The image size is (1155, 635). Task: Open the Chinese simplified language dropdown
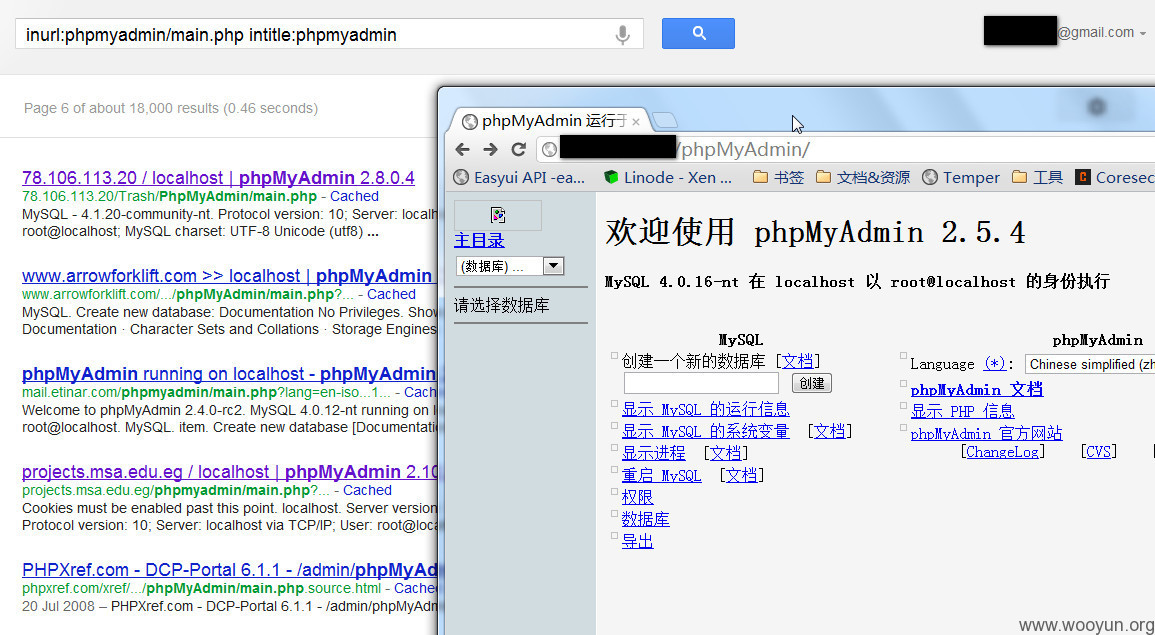tap(1090, 364)
